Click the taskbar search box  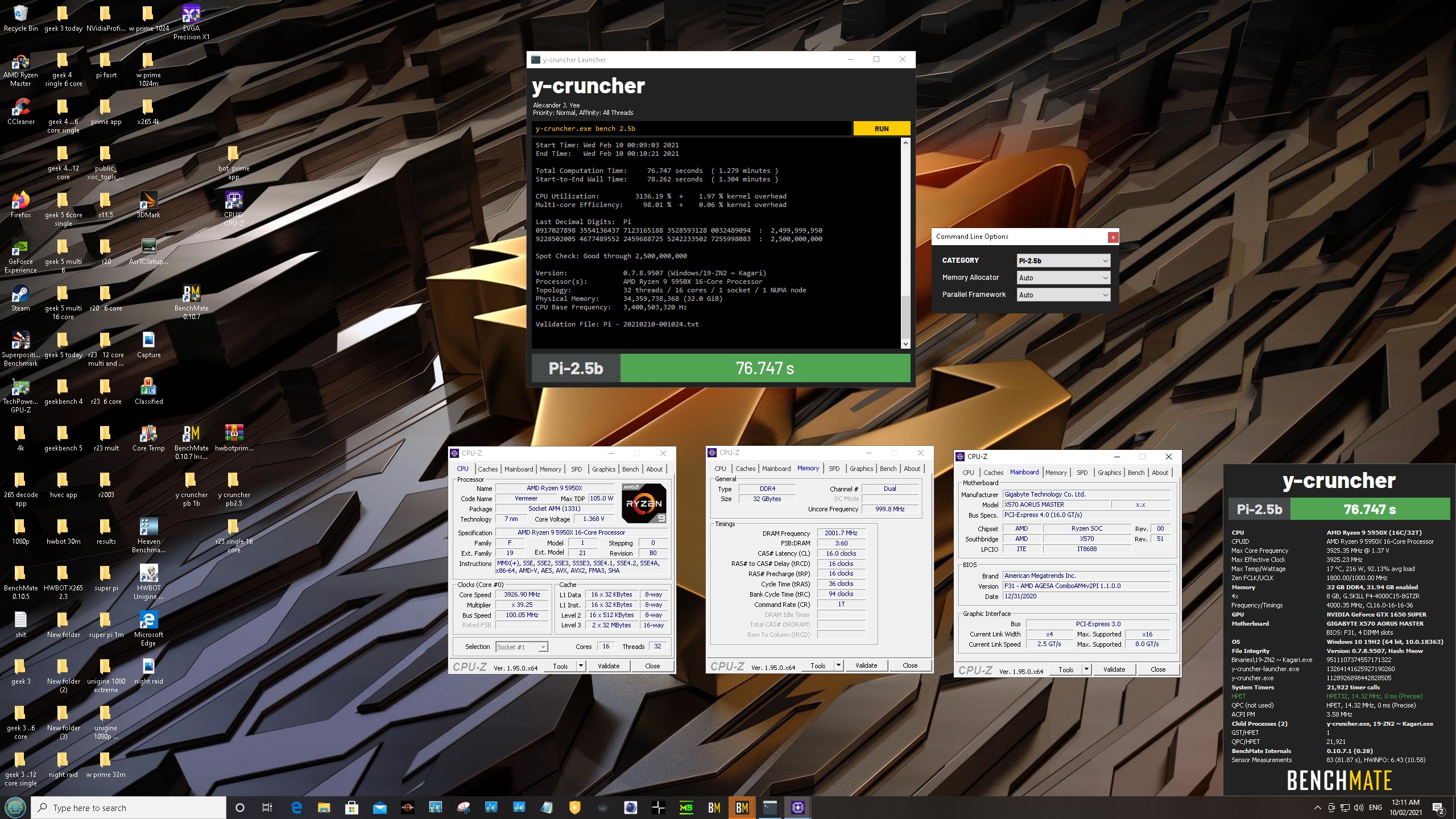(x=128, y=808)
